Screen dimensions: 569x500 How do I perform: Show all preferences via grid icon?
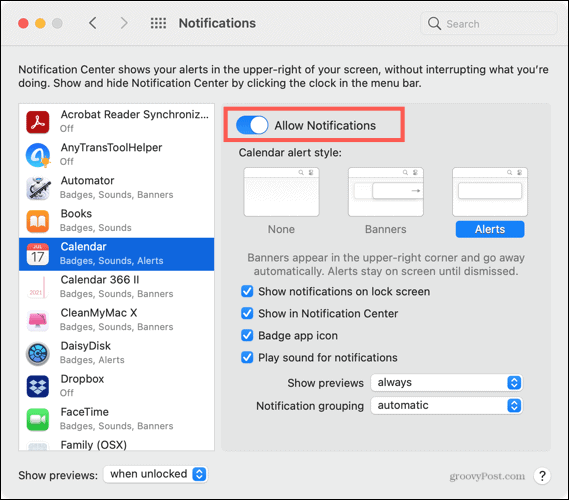click(x=158, y=23)
